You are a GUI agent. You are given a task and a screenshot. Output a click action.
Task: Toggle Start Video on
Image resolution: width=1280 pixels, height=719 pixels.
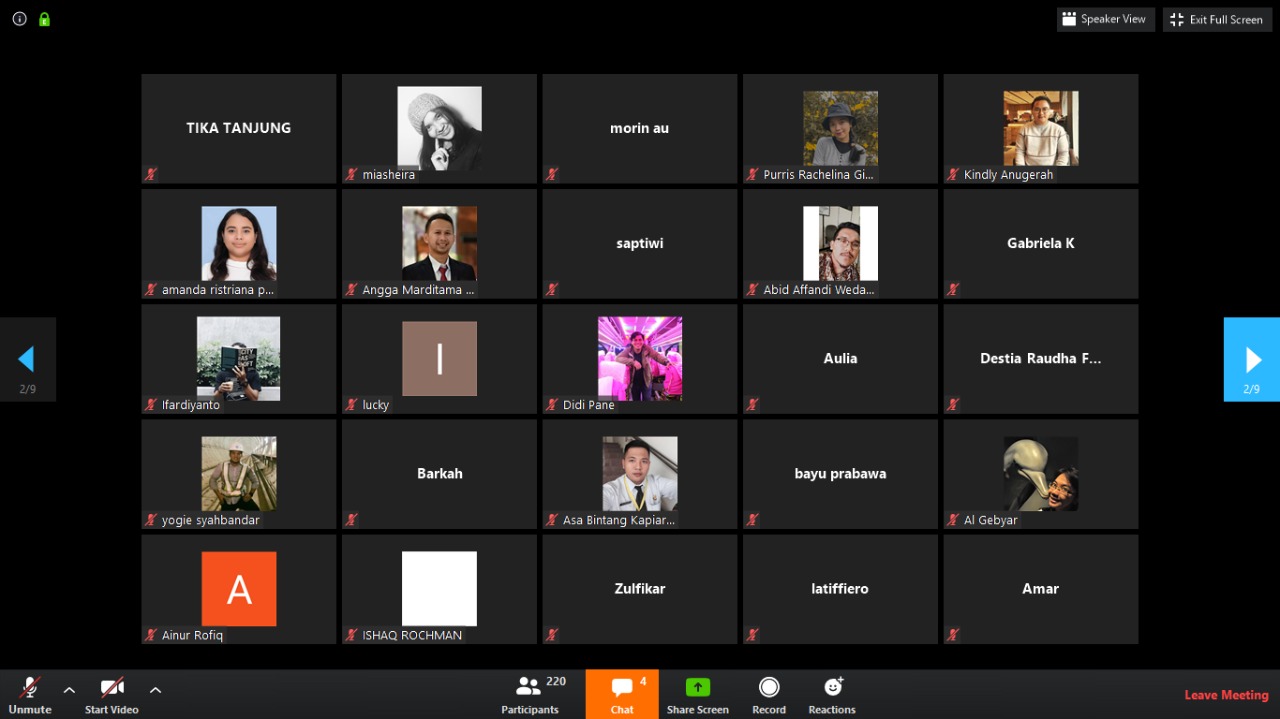tap(111, 688)
